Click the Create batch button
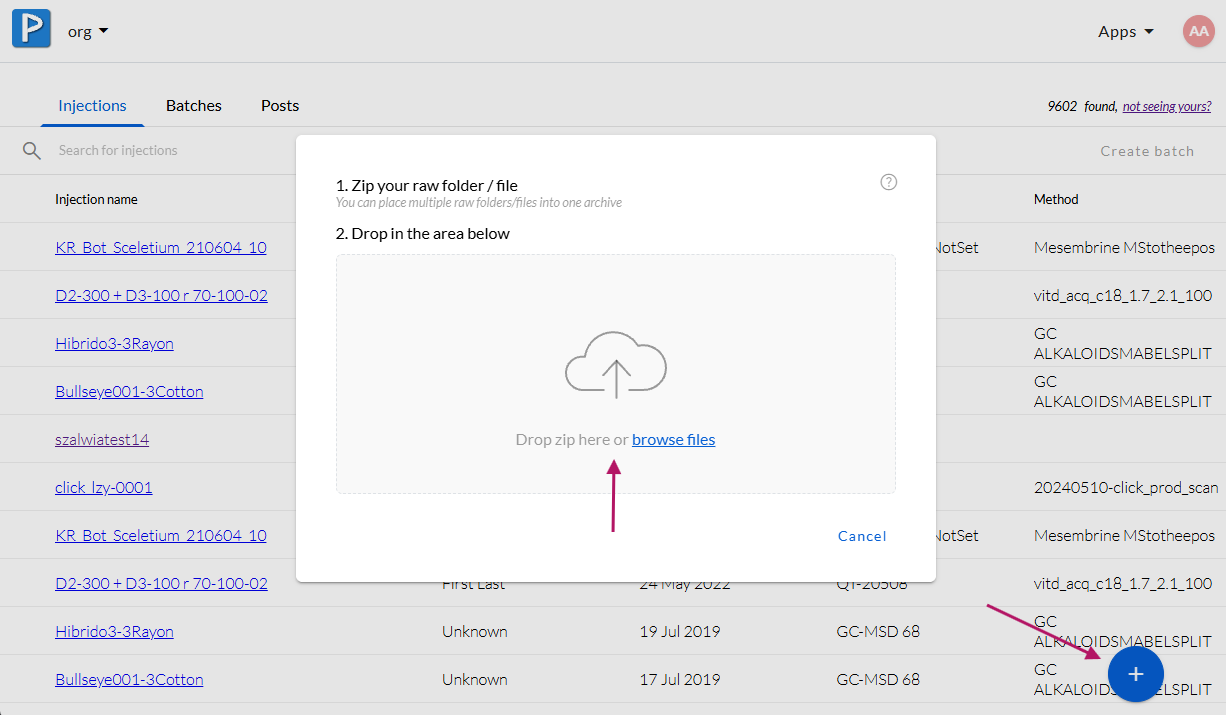This screenshot has height=715, width=1226. [1147, 151]
